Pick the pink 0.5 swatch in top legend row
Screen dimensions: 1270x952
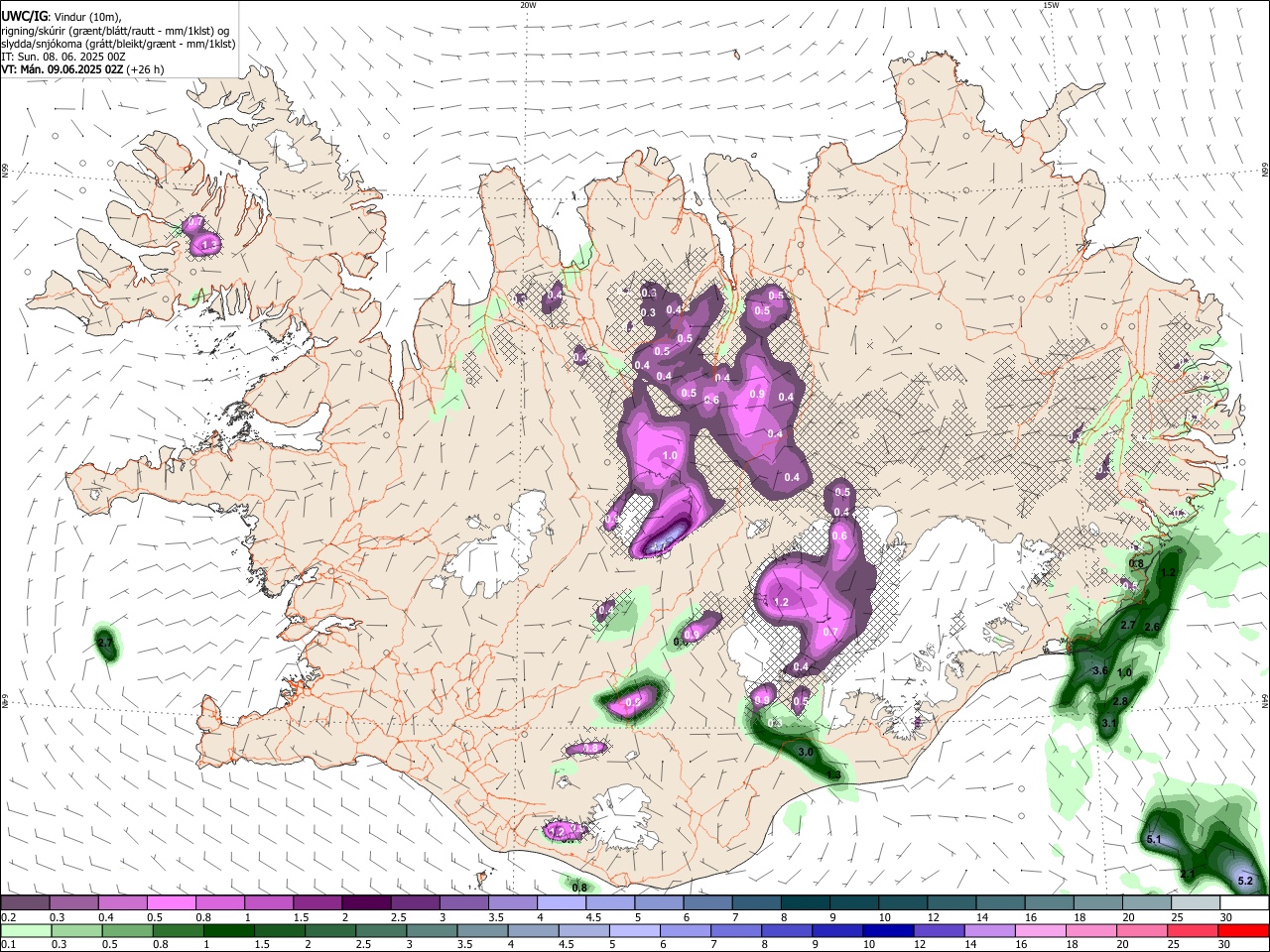171,903
